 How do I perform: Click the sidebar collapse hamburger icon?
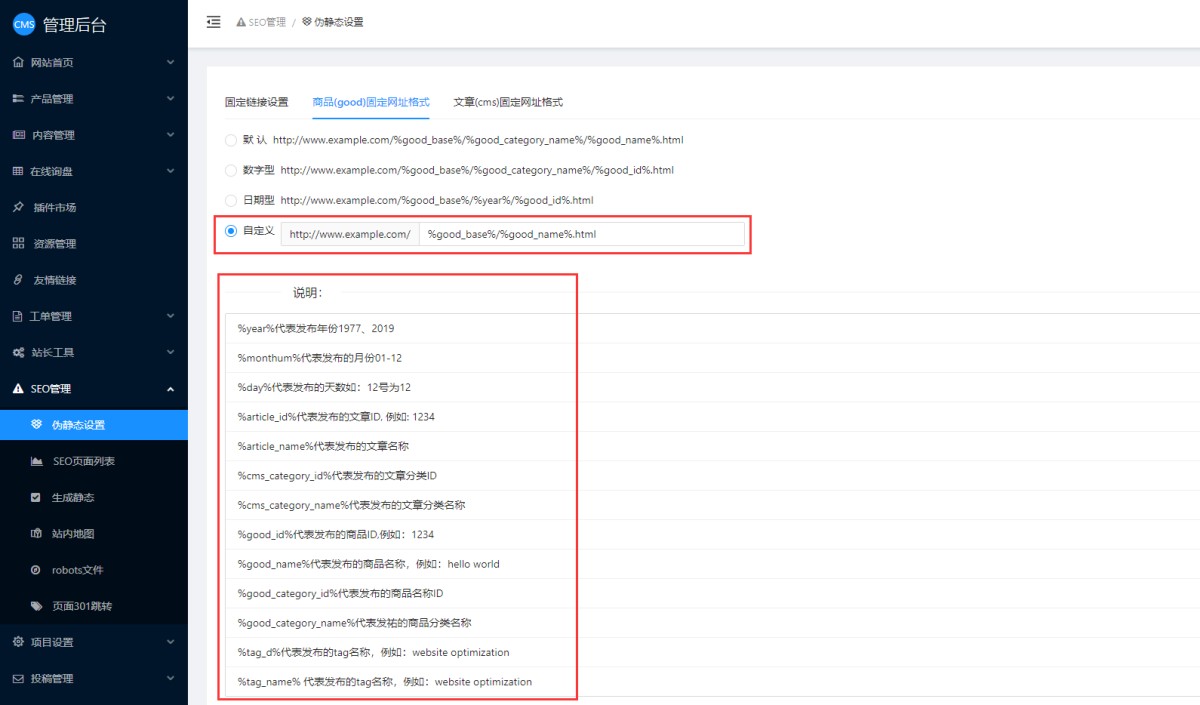[213, 22]
